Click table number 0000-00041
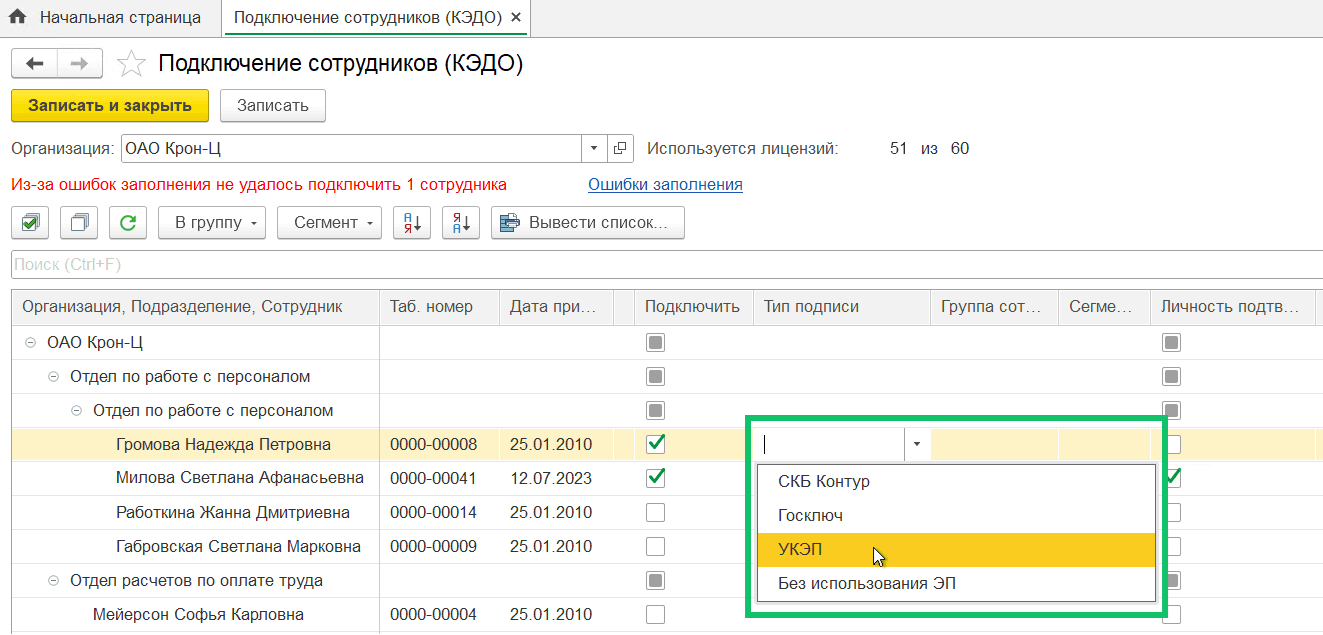The height and width of the screenshot is (635, 1323). (x=433, y=478)
